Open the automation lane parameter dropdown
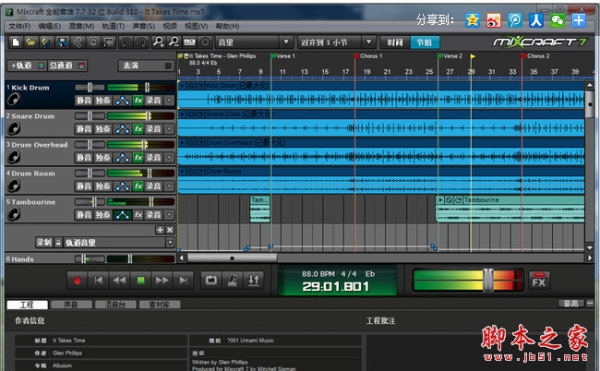 tap(170, 242)
